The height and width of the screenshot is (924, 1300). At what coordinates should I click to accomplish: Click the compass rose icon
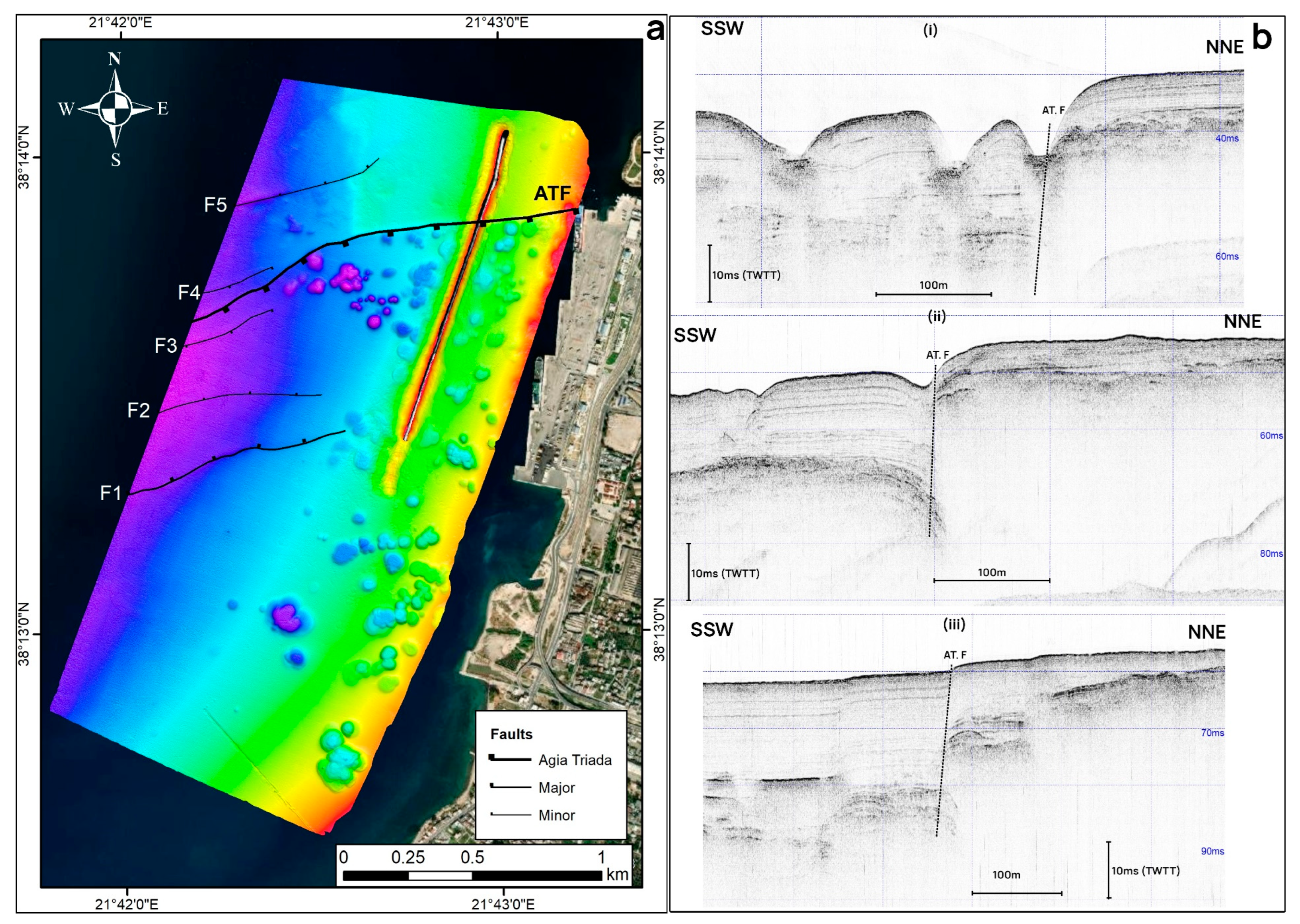point(115,108)
